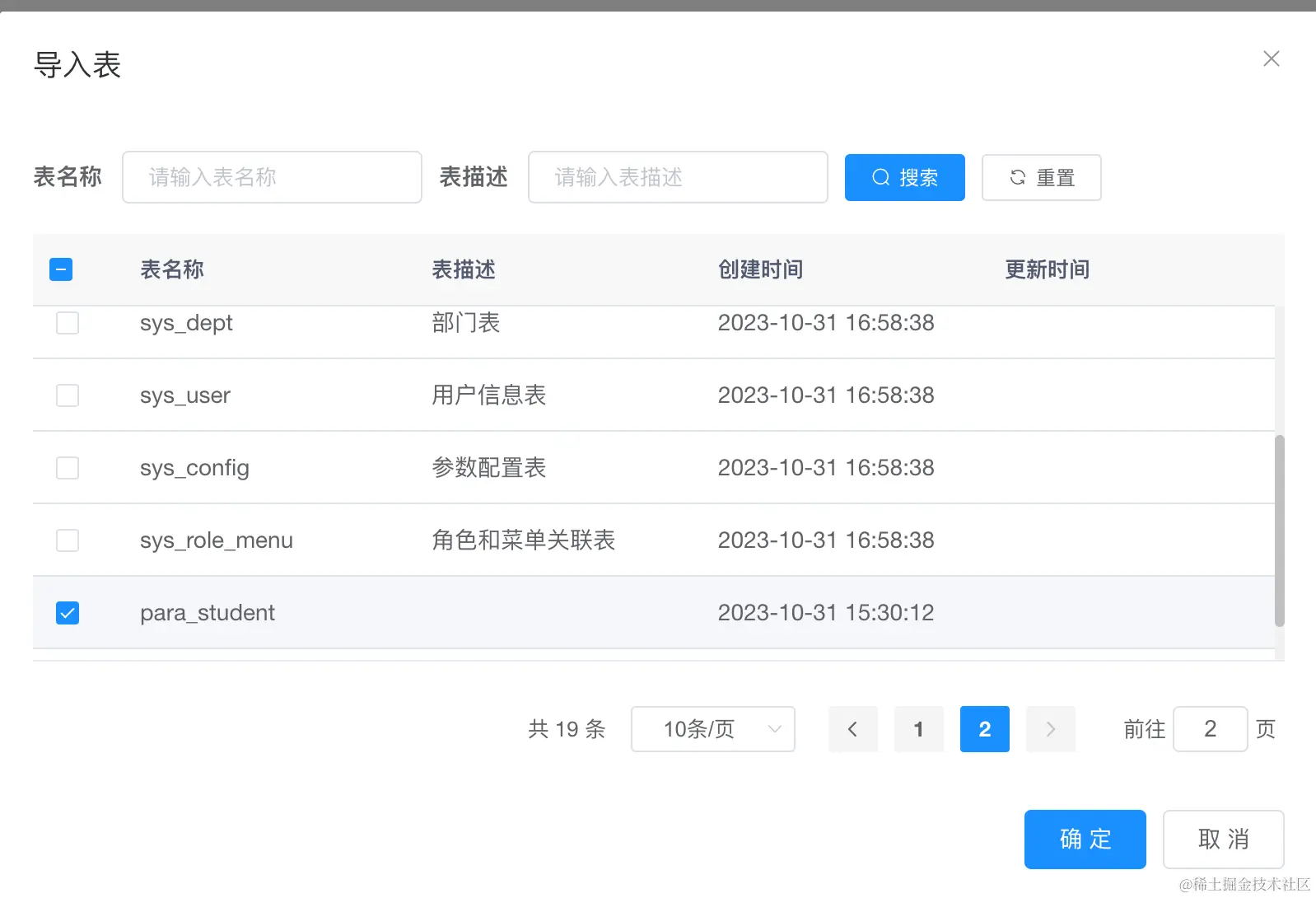Click the table vertical scrollbar
The height and width of the screenshot is (898, 1316).
[1279, 531]
